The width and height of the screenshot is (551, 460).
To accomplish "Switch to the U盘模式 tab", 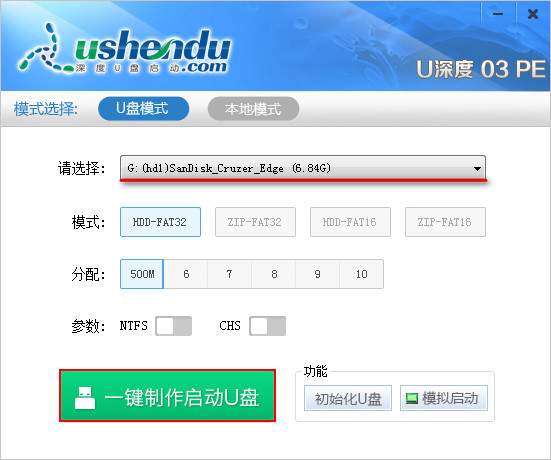I will 143,109.
